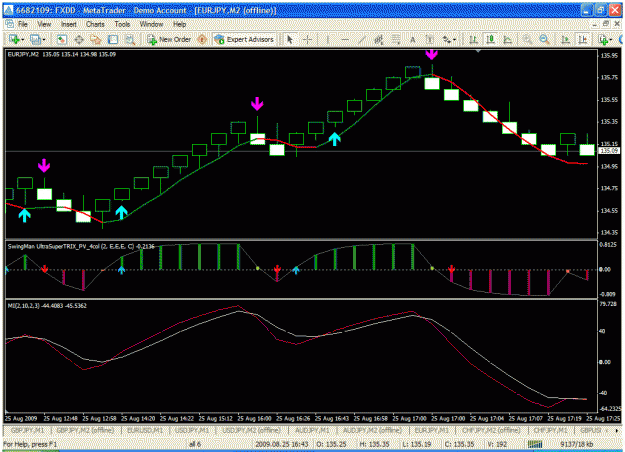Toggle chart auto scroll

(566, 39)
